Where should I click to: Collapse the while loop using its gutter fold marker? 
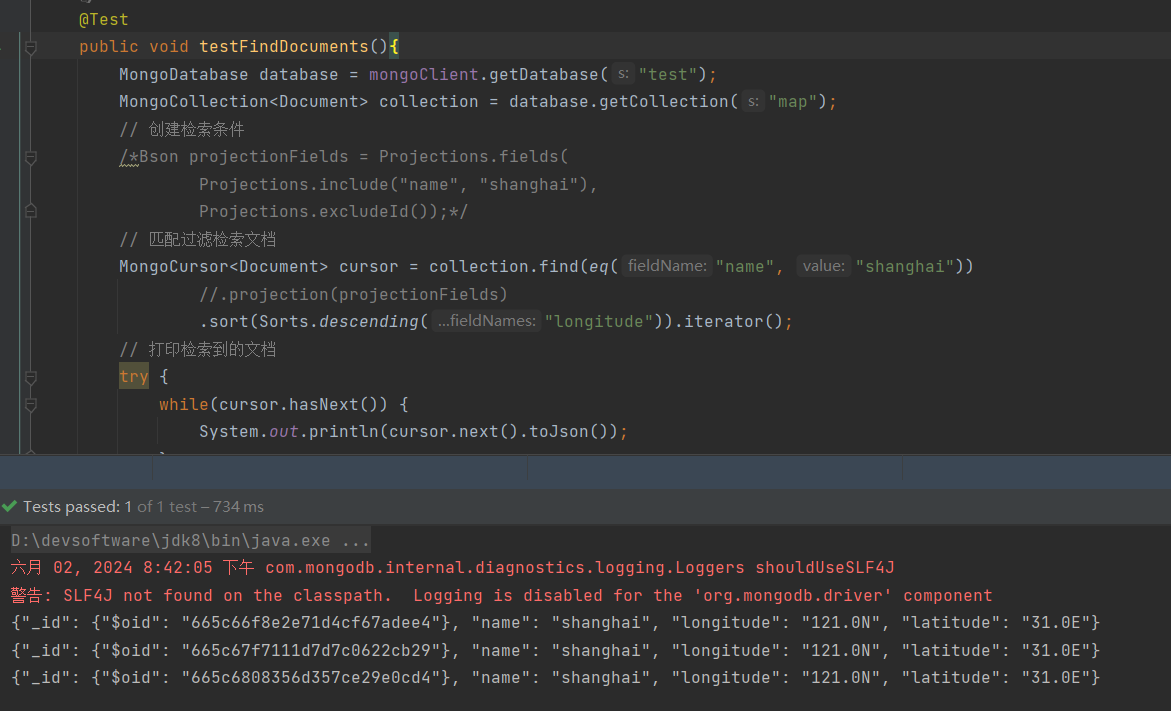point(31,405)
